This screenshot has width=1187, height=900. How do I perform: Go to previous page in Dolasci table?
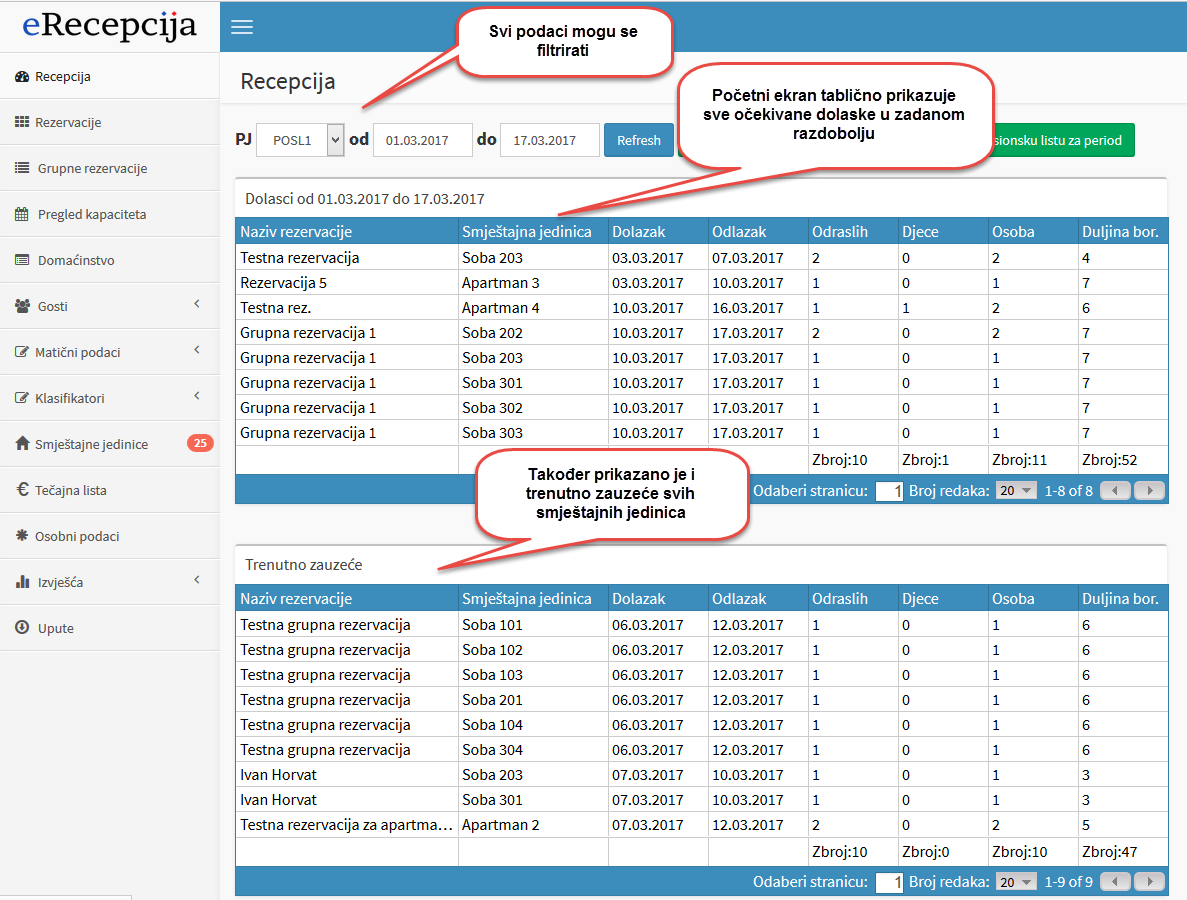click(1114, 490)
